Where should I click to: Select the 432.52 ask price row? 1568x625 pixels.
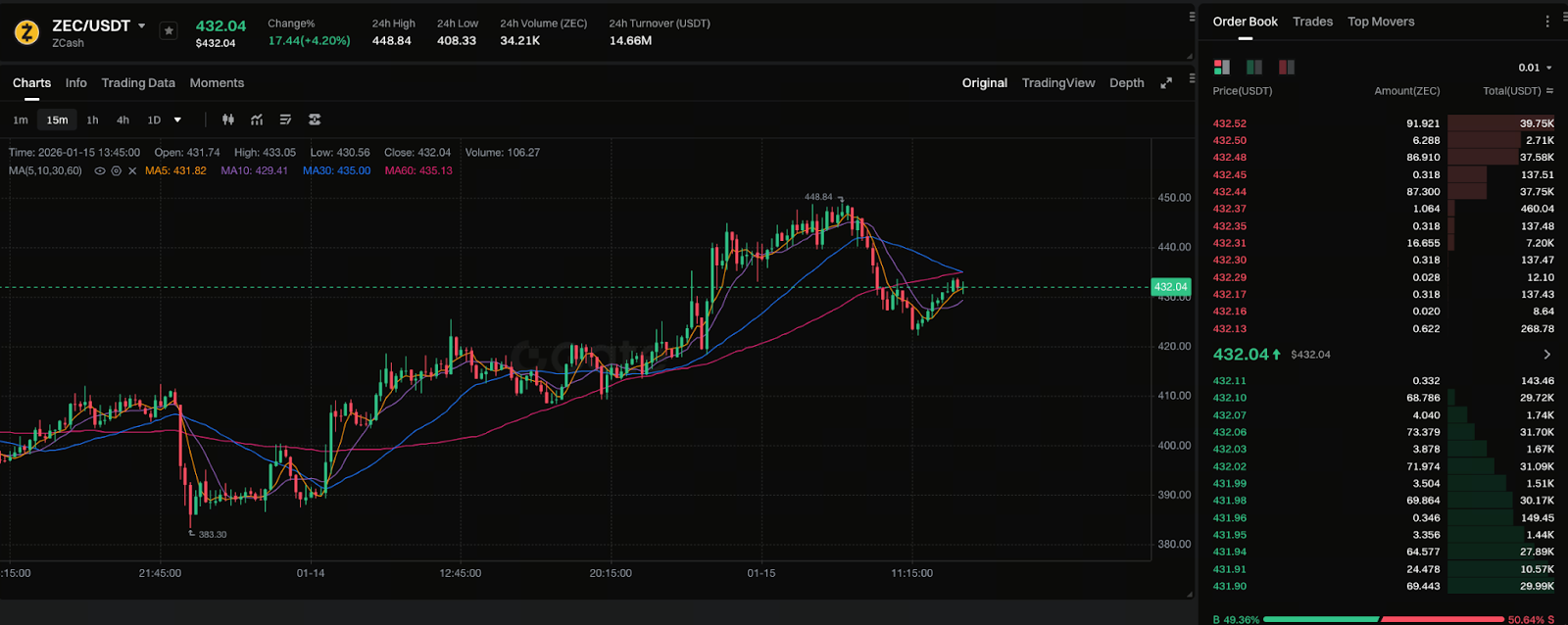point(1384,123)
